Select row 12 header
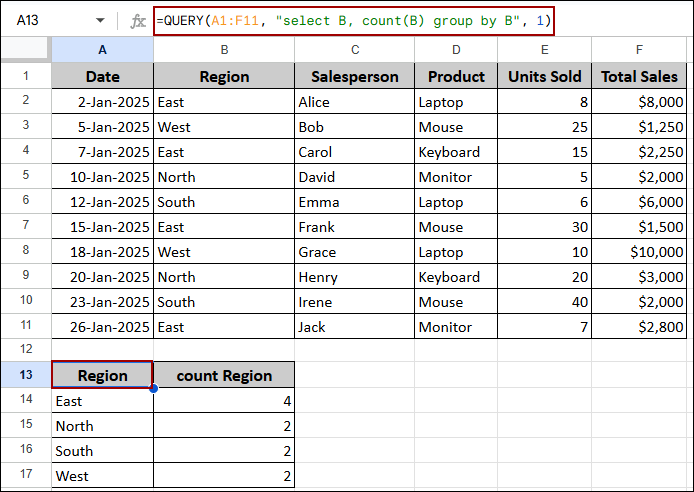This screenshot has width=694, height=492. click(26, 349)
